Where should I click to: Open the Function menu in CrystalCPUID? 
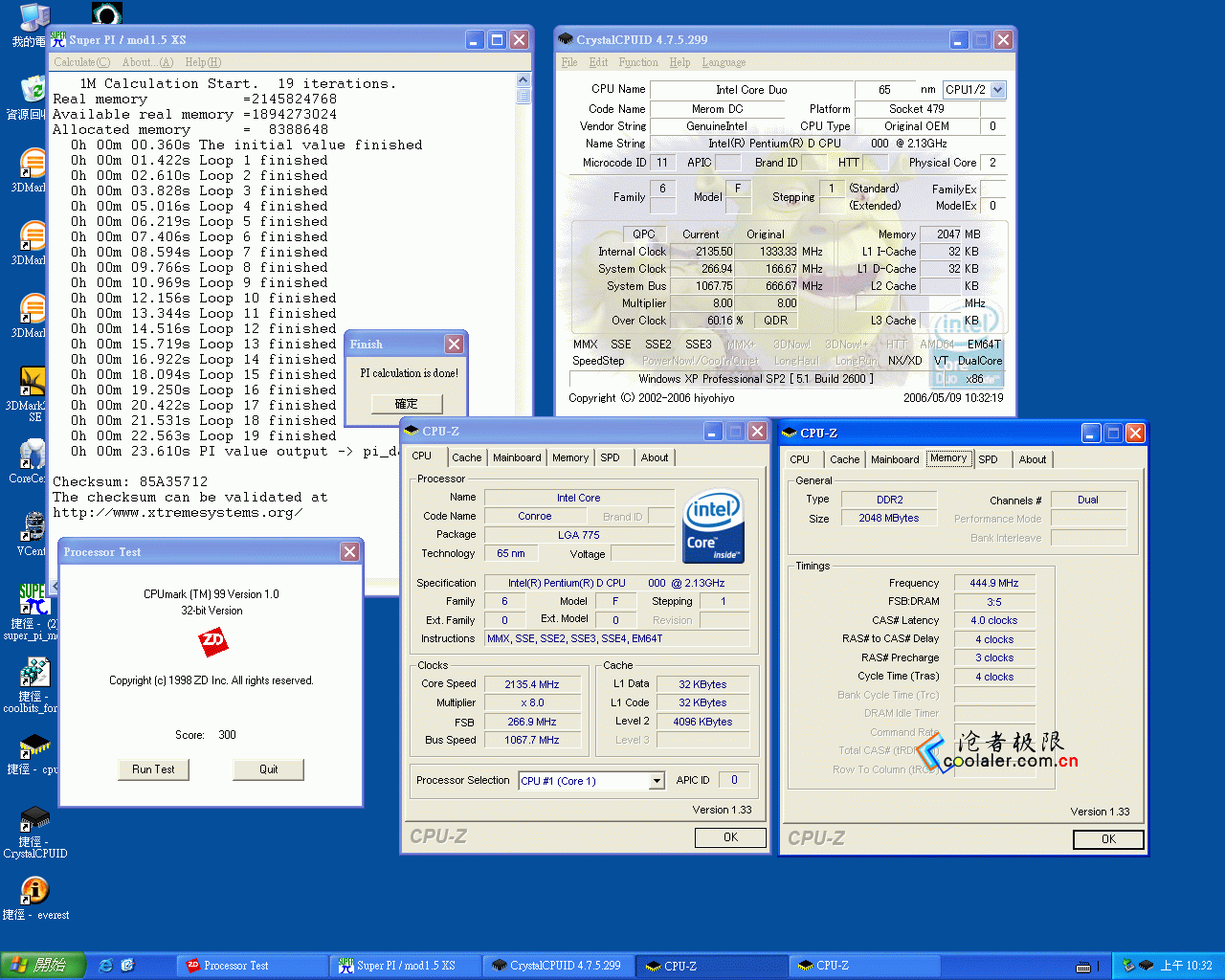[x=637, y=62]
